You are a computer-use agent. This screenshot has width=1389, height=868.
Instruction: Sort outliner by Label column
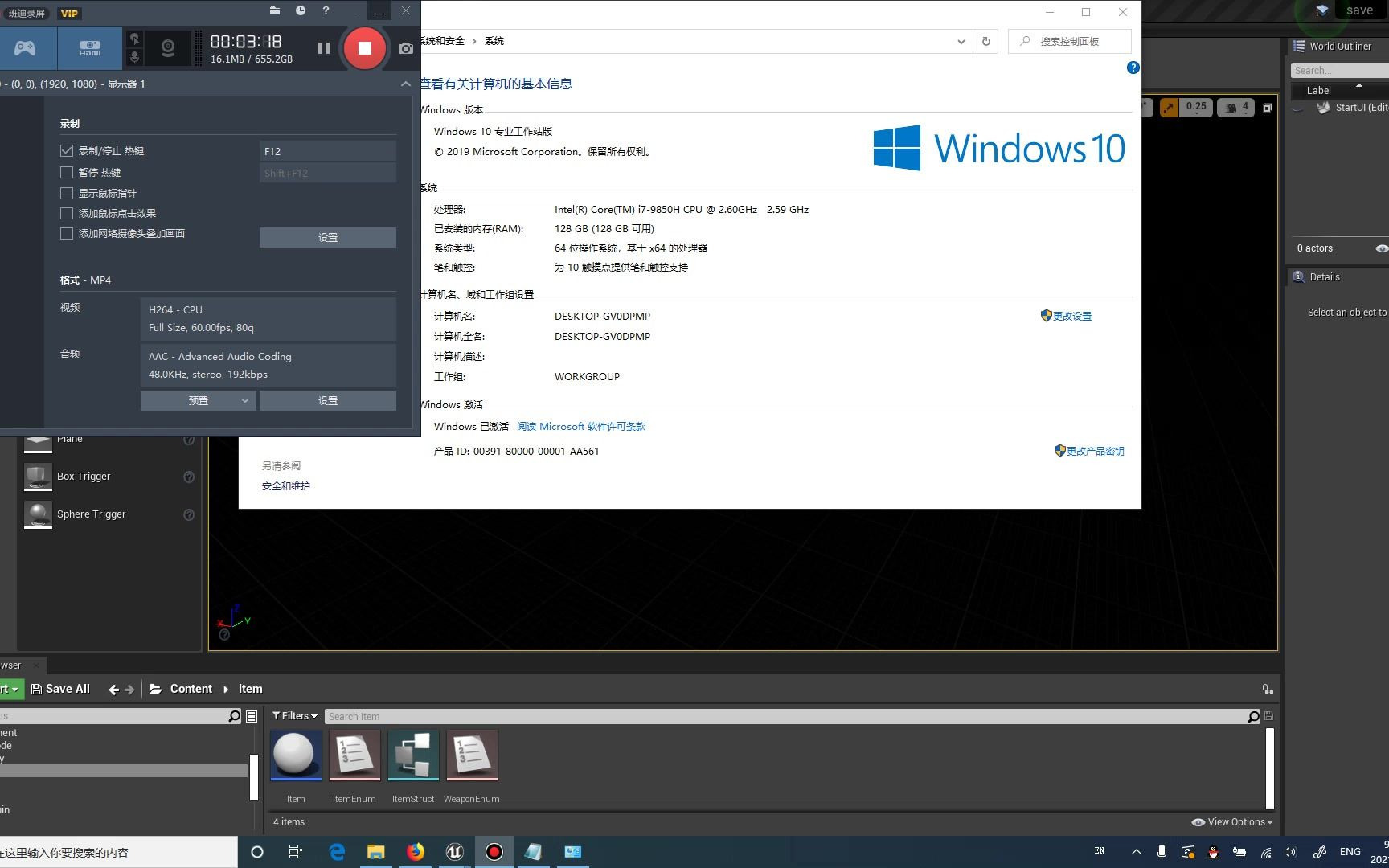(x=1319, y=91)
